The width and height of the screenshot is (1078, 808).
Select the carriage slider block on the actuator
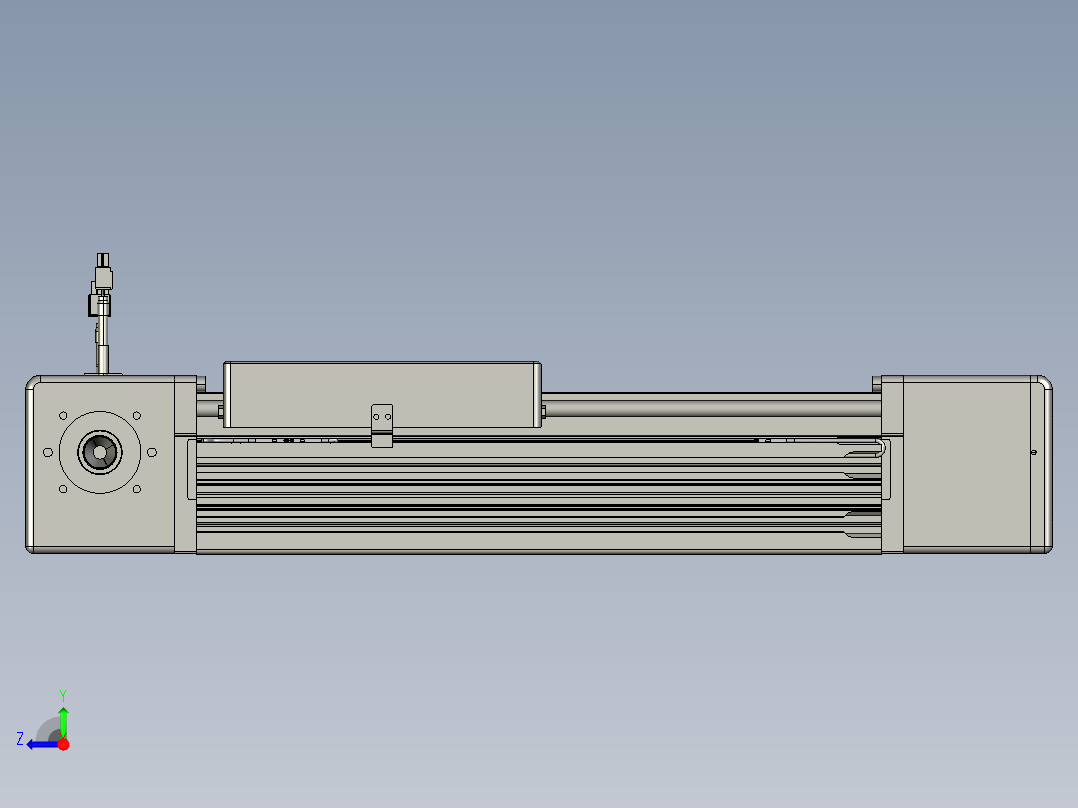382,395
